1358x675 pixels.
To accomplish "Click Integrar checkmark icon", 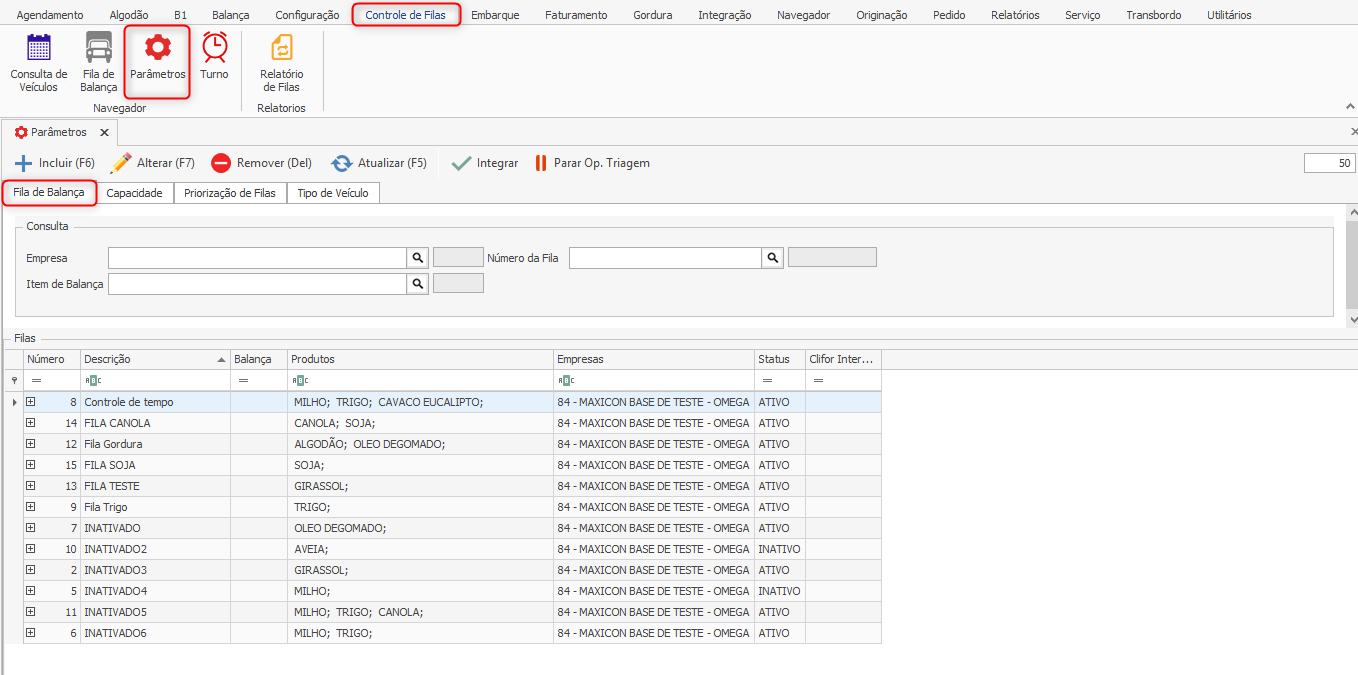I will click(461, 163).
